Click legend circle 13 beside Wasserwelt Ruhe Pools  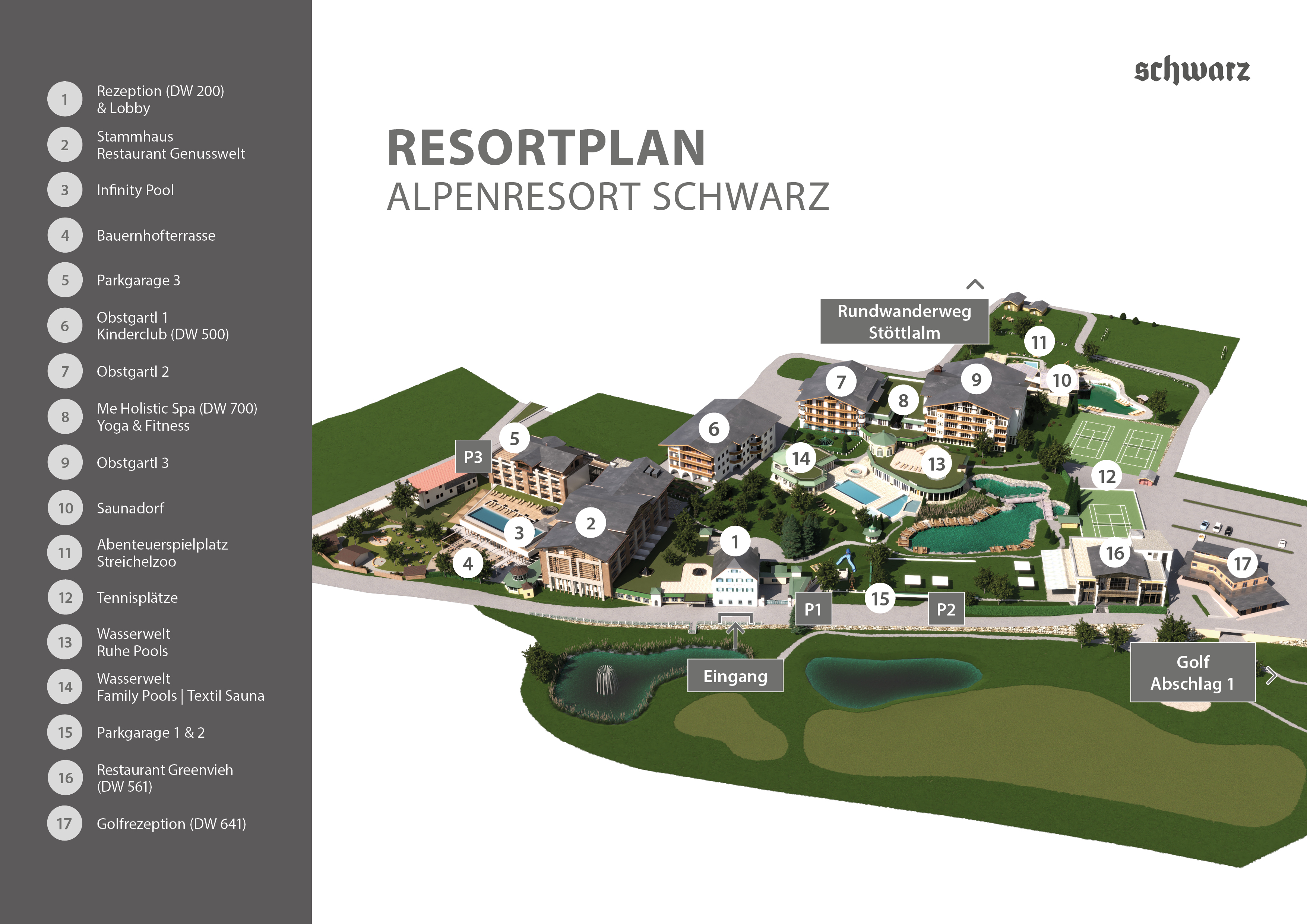click(x=65, y=642)
